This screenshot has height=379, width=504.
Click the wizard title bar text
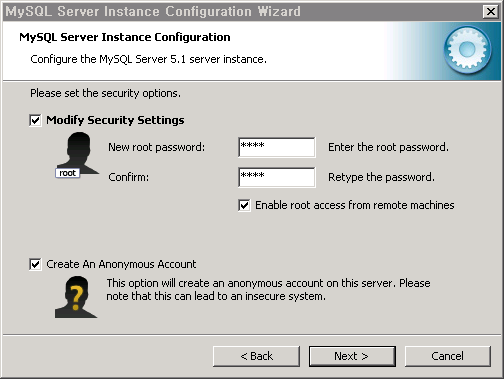click(153, 11)
